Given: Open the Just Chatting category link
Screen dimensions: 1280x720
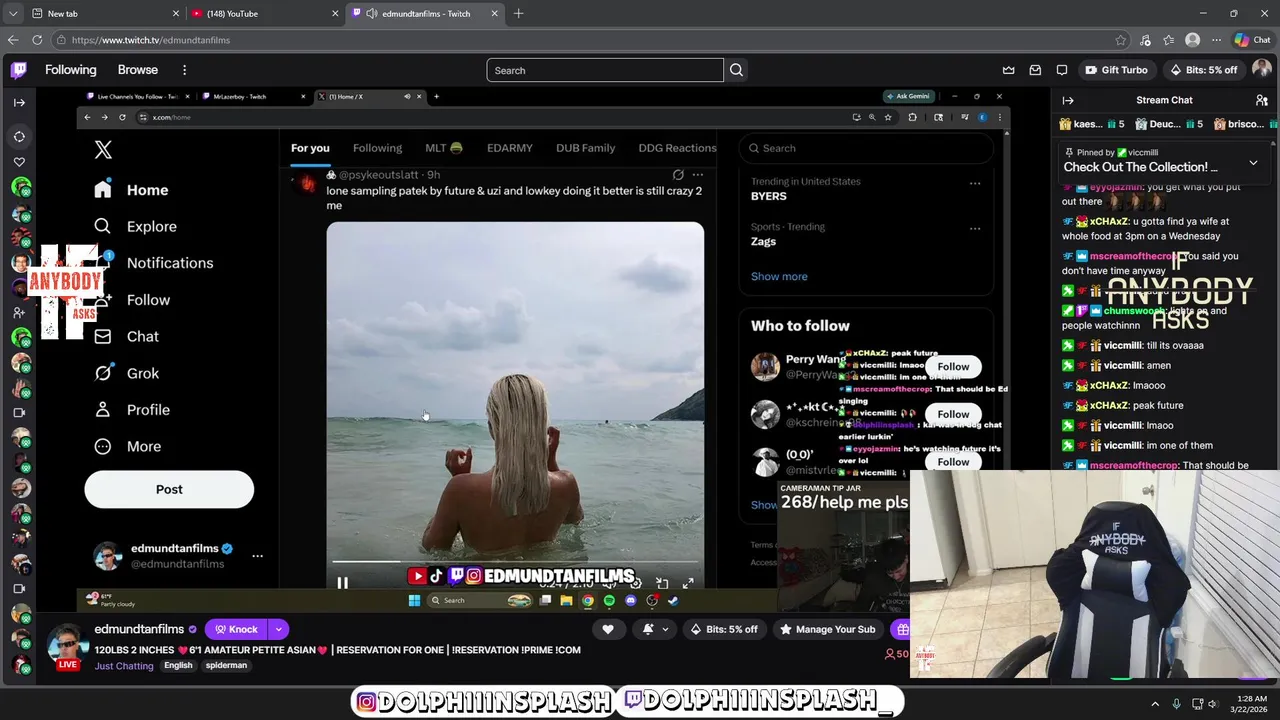Looking at the screenshot, I should coord(124,666).
